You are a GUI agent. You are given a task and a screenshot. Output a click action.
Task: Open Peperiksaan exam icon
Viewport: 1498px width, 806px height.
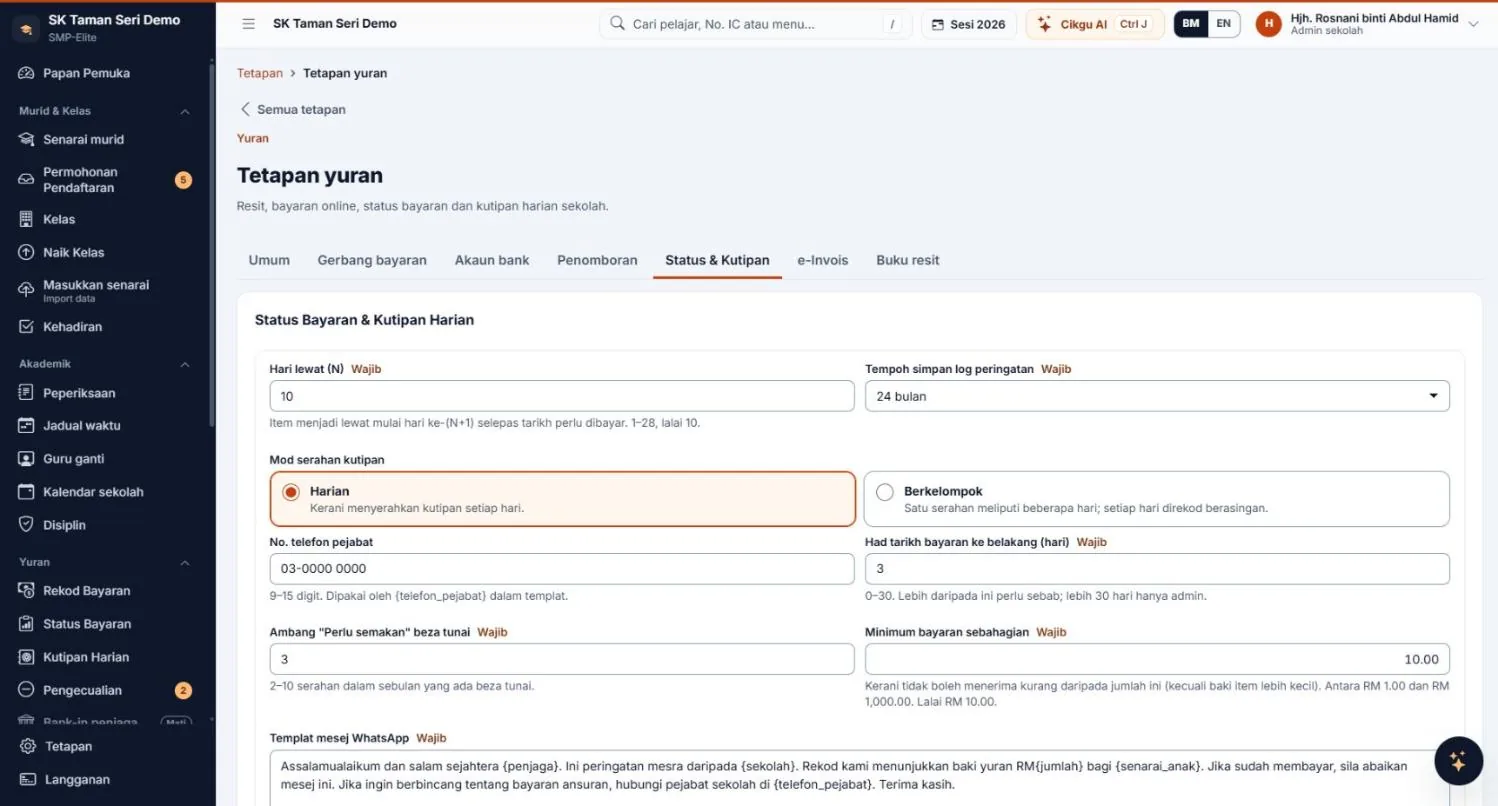(27, 393)
